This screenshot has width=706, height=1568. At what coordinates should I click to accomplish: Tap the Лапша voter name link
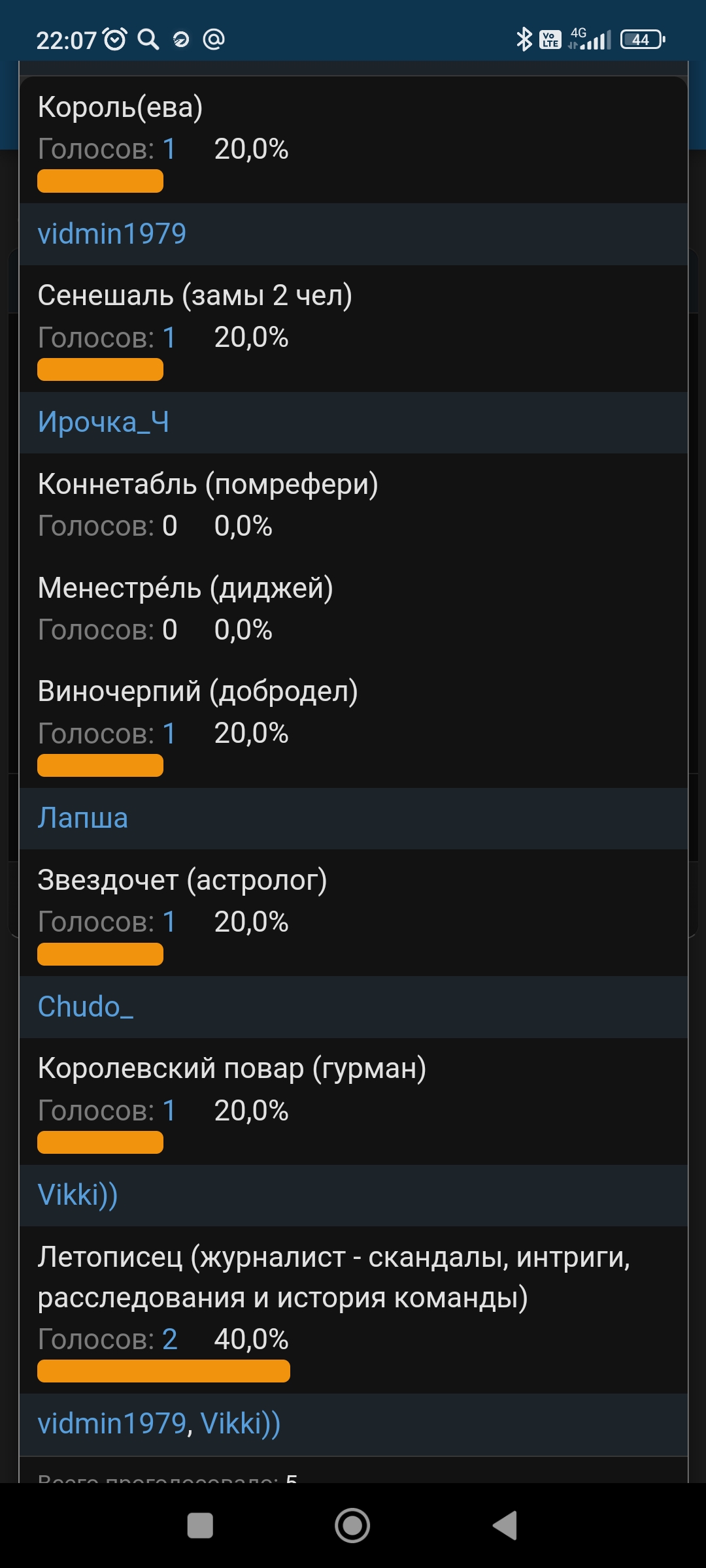tap(82, 817)
